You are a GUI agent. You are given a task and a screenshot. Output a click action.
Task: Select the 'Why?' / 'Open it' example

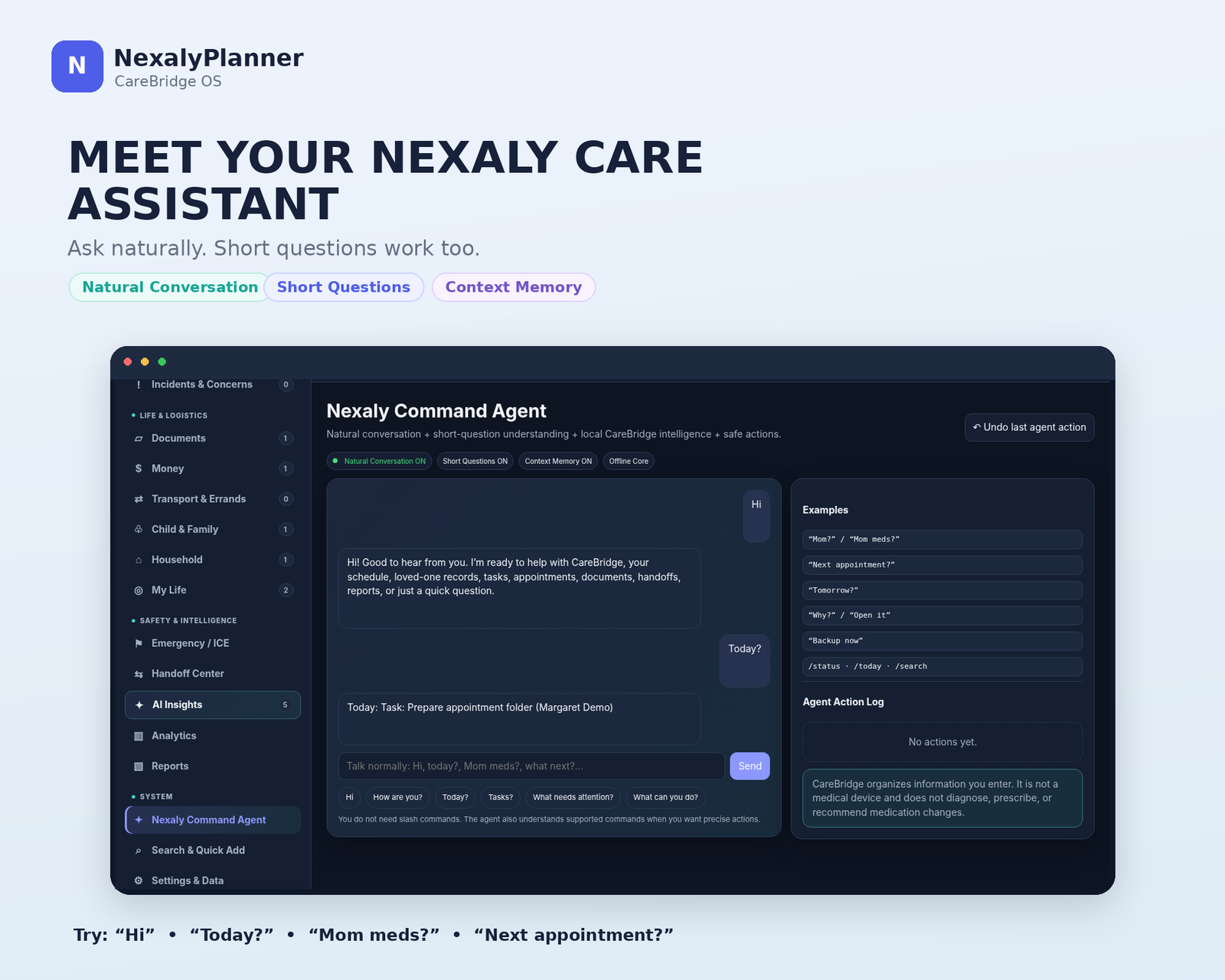tap(942, 616)
